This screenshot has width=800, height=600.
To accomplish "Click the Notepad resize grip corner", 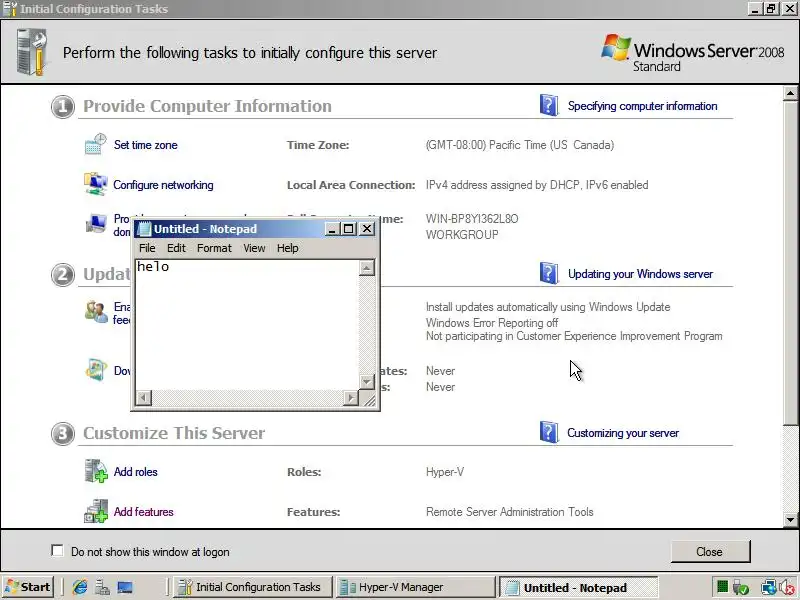I will pyautogui.click(x=368, y=398).
